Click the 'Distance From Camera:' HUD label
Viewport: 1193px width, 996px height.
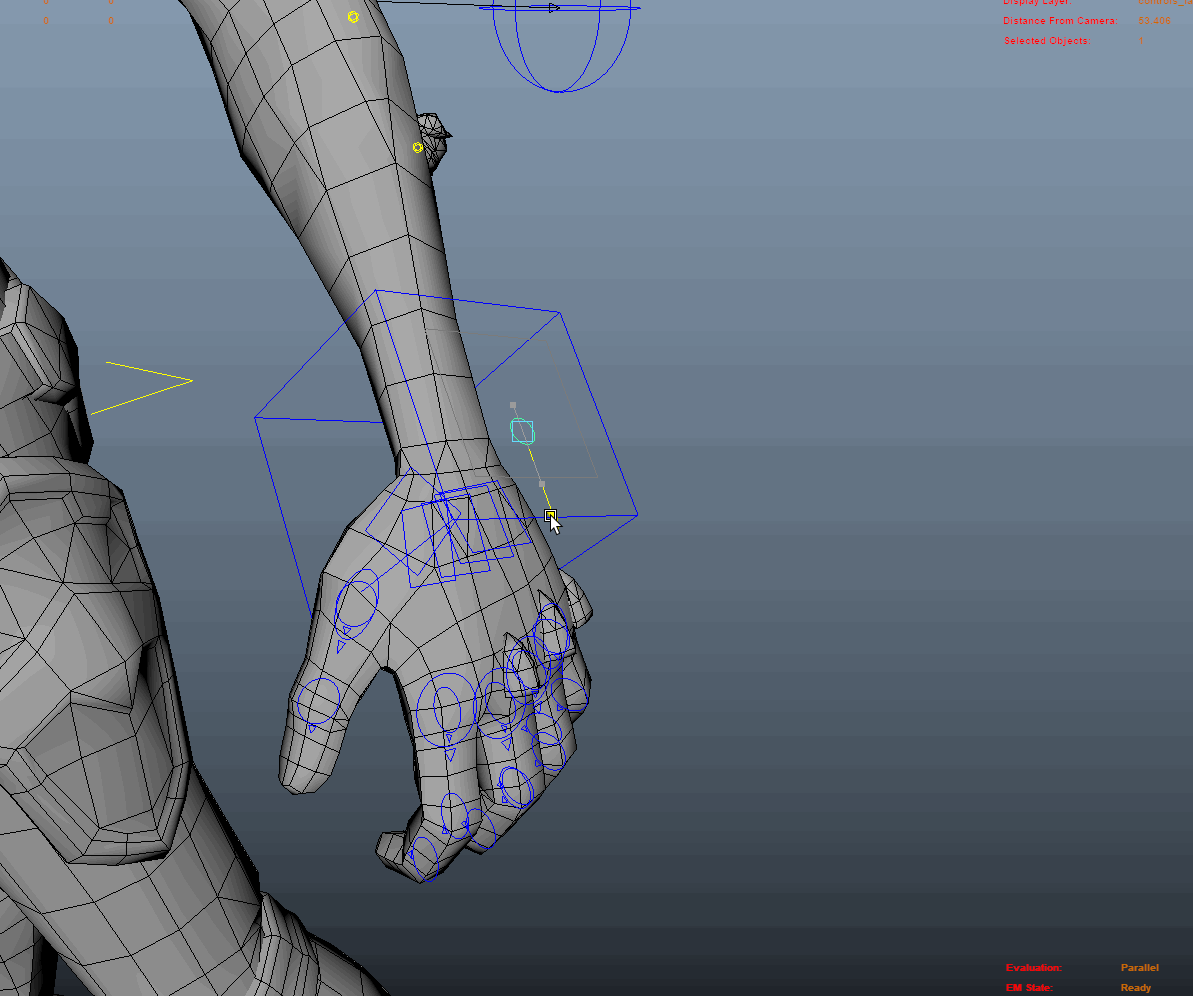point(1060,21)
